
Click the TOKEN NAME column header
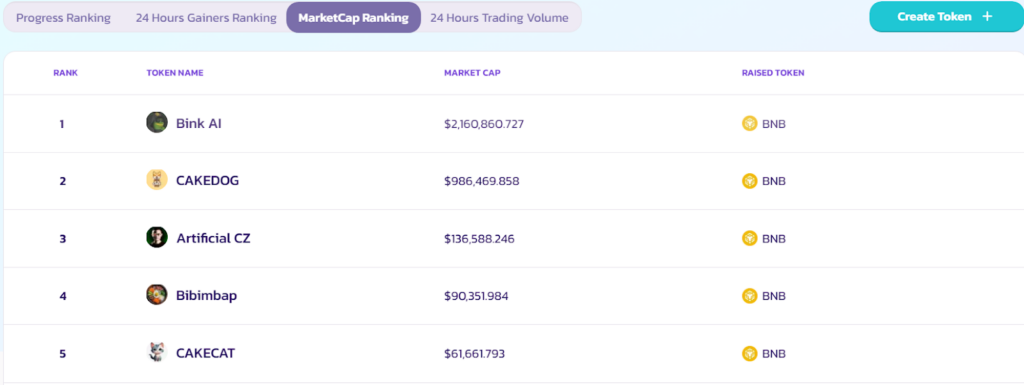[x=175, y=73]
